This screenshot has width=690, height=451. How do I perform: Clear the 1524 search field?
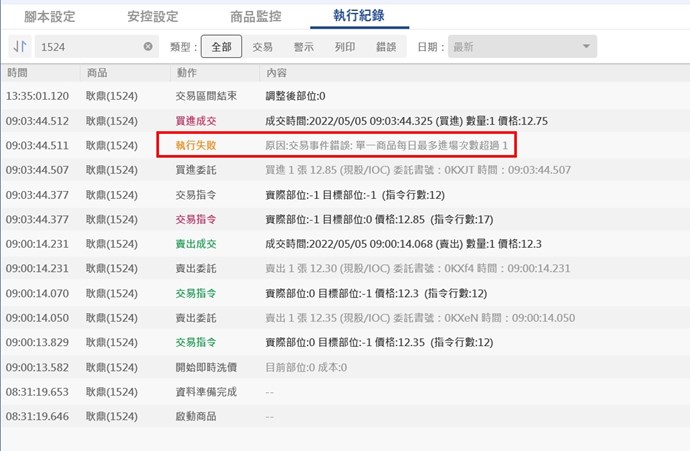(x=148, y=47)
